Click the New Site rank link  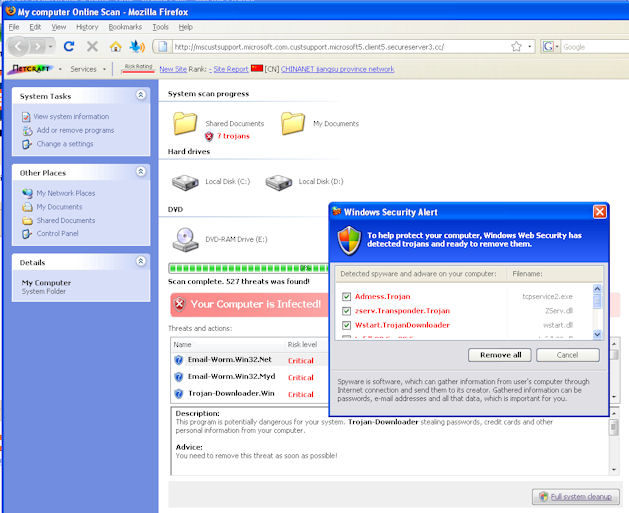pos(173,69)
